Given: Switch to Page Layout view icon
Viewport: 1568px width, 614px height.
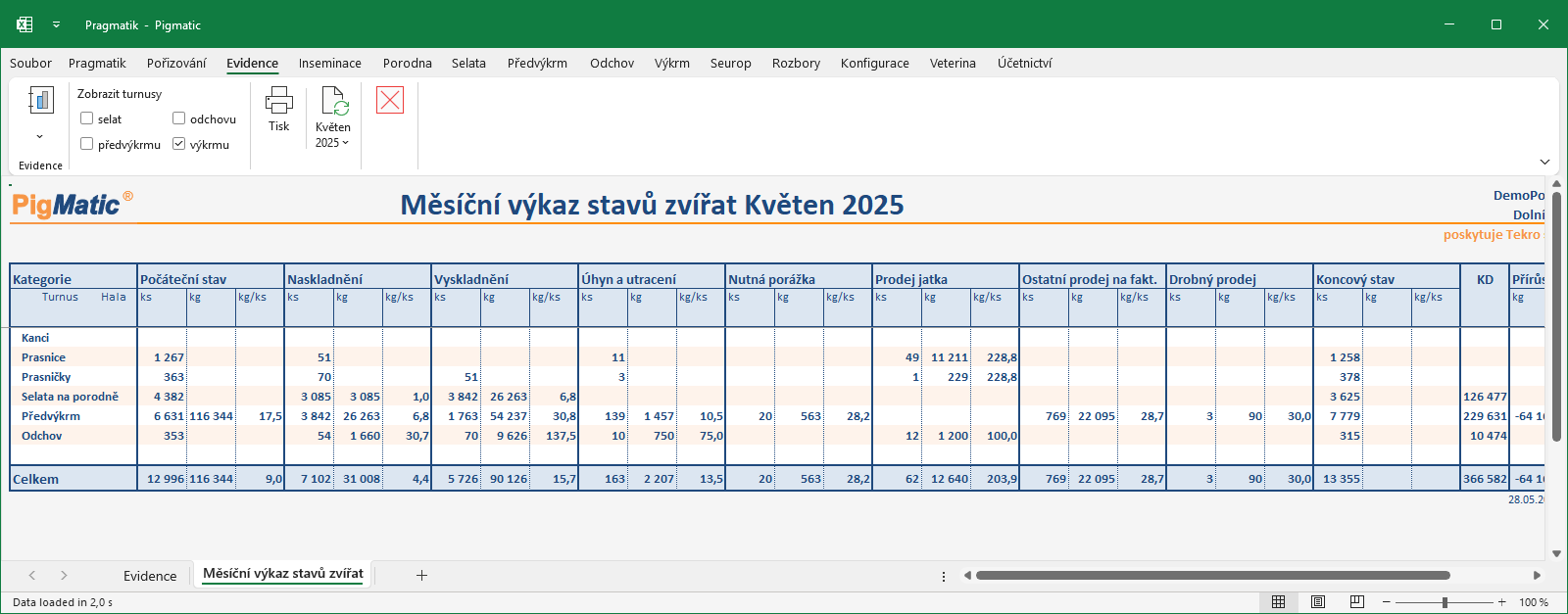Looking at the screenshot, I should point(1318,602).
